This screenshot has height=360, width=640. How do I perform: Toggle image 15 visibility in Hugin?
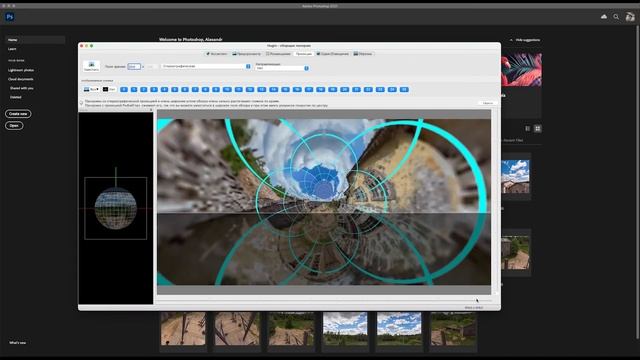click(x=285, y=89)
